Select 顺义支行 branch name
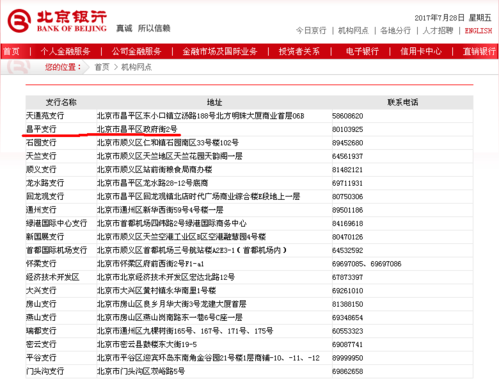This screenshot has height=388, width=499. pyautogui.click(x=41, y=170)
